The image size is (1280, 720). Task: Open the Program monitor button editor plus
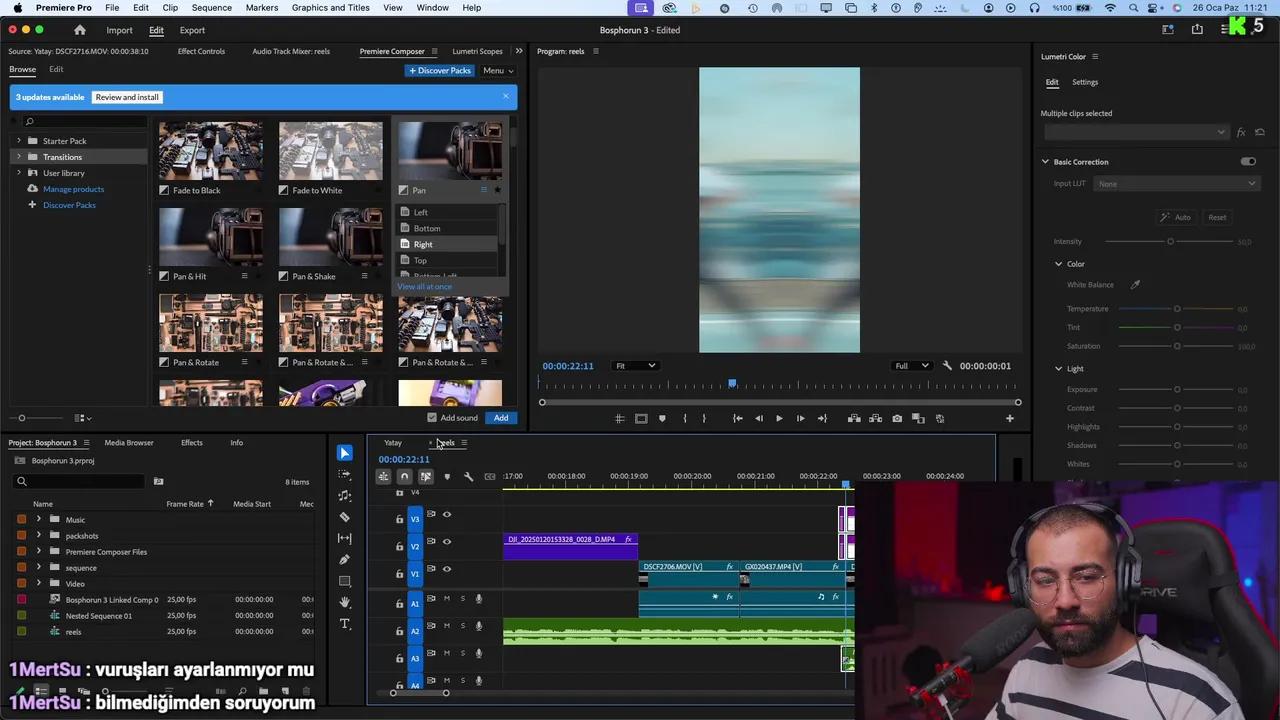(x=1010, y=419)
